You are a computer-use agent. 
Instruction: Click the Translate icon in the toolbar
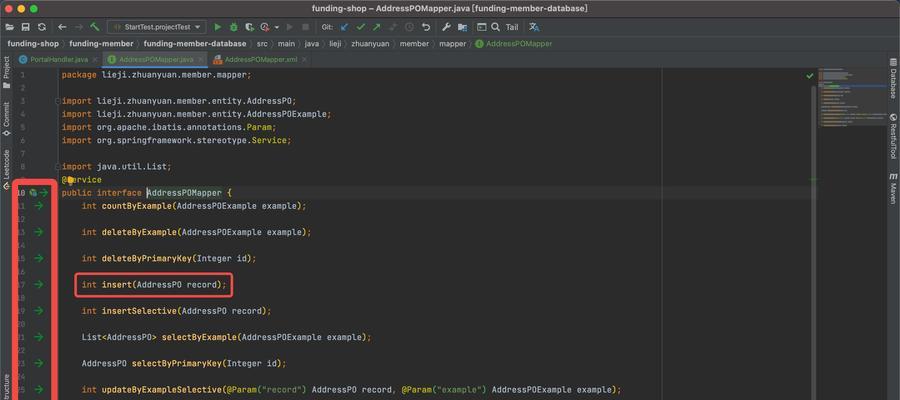pos(534,27)
